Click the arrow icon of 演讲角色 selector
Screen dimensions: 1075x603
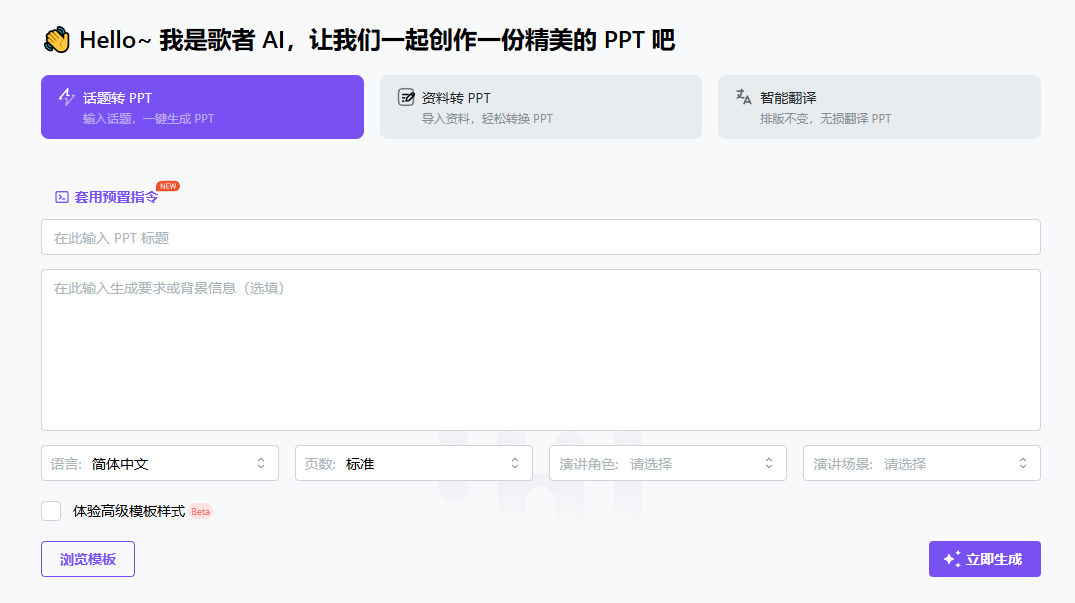[769, 463]
